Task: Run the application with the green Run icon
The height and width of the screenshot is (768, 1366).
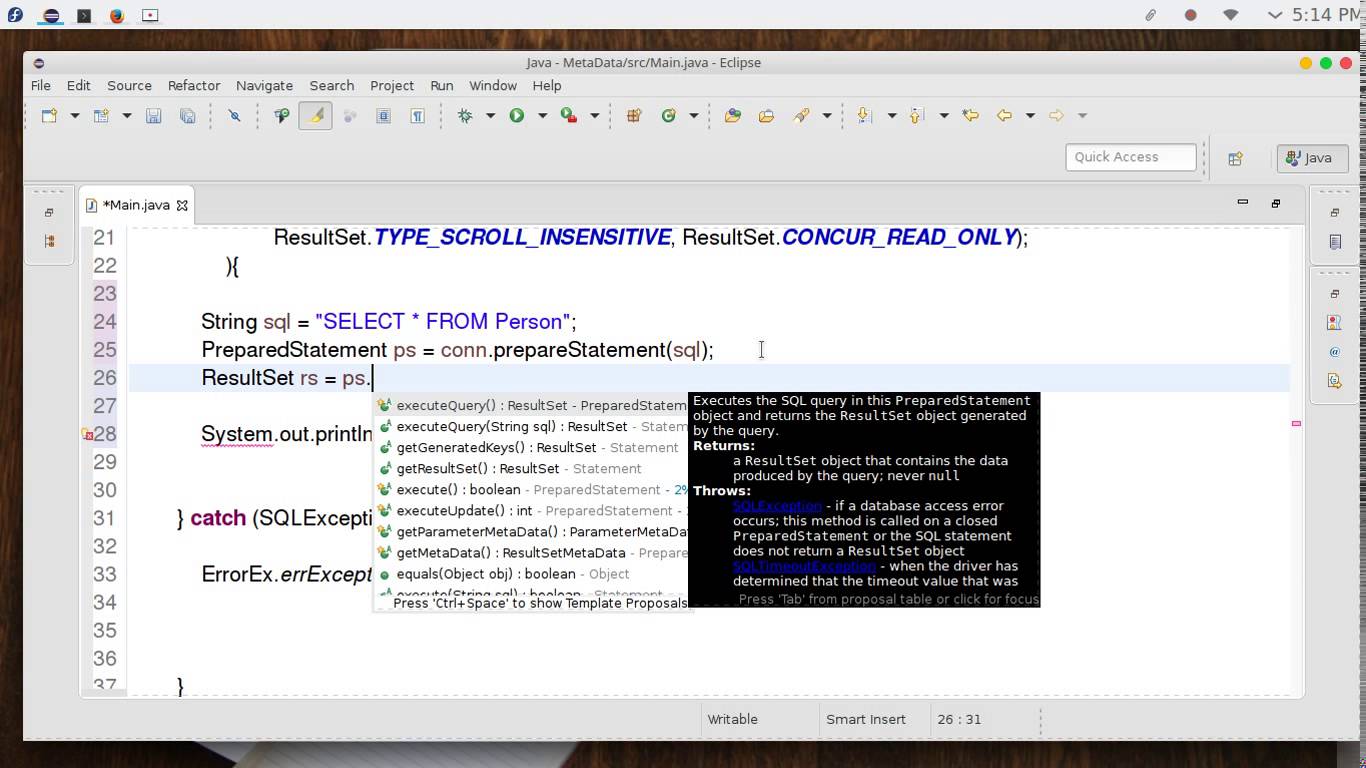Action: coord(516,115)
